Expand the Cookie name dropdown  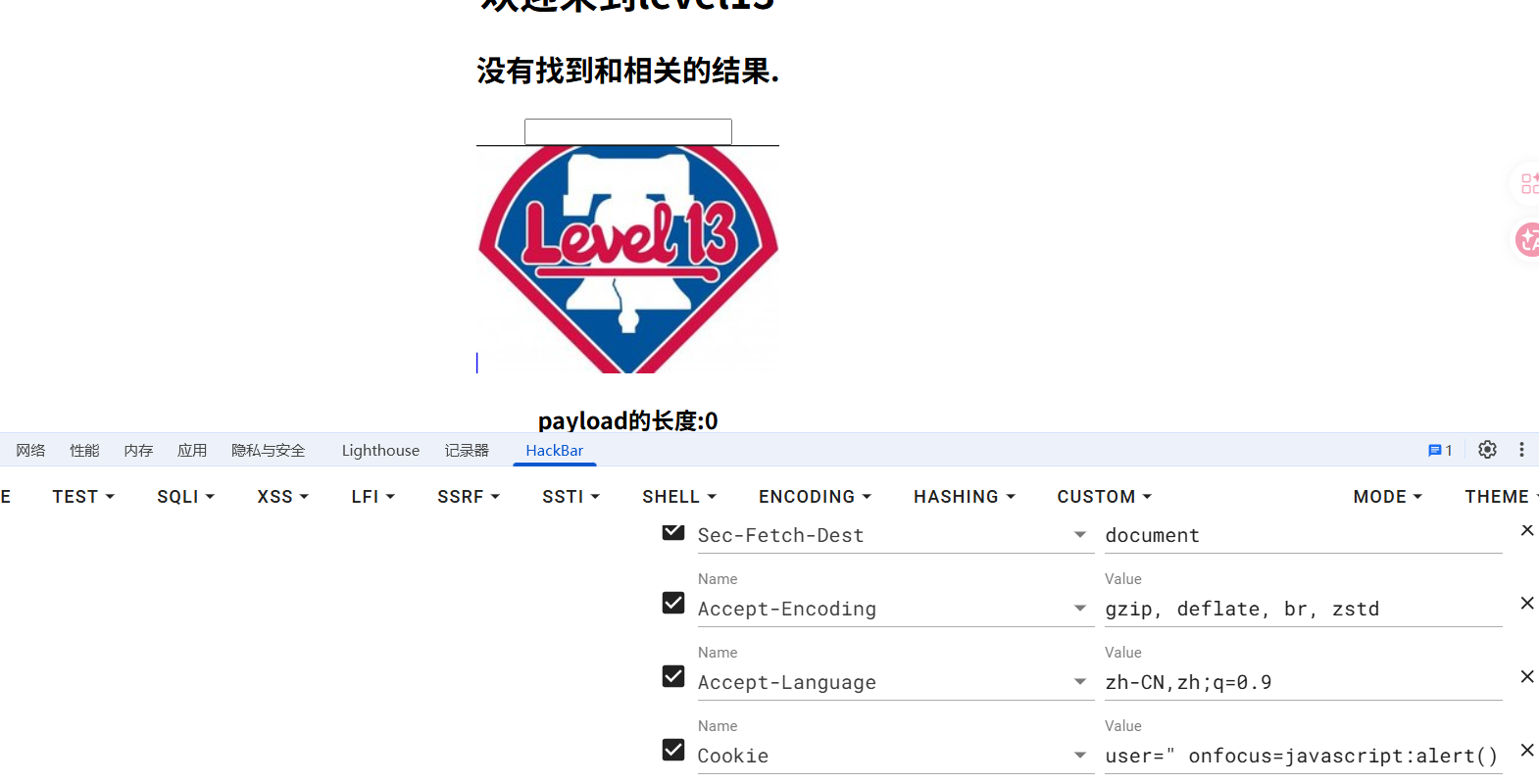1079,756
